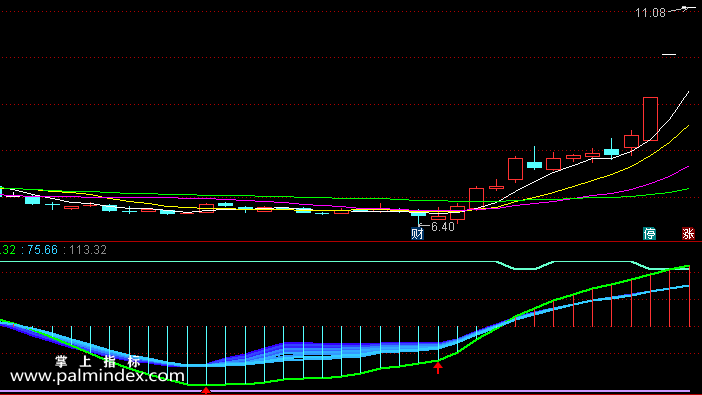Viewport: 702px width, 395px height.
Task: Click the 11.08 high price label
Action: tap(650, 13)
